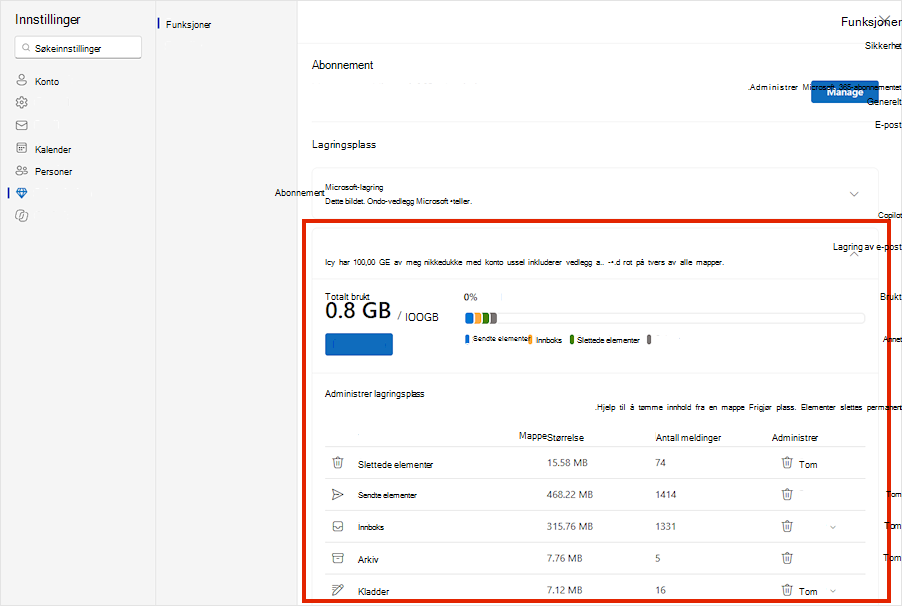Viewport: 902px width, 606px height.
Task: Click Tøm trash icon for Innboks
Action: coord(787,526)
